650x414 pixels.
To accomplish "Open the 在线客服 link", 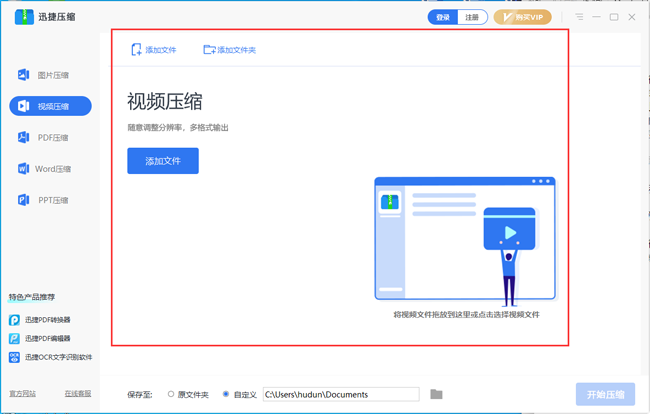I will click(78, 393).
